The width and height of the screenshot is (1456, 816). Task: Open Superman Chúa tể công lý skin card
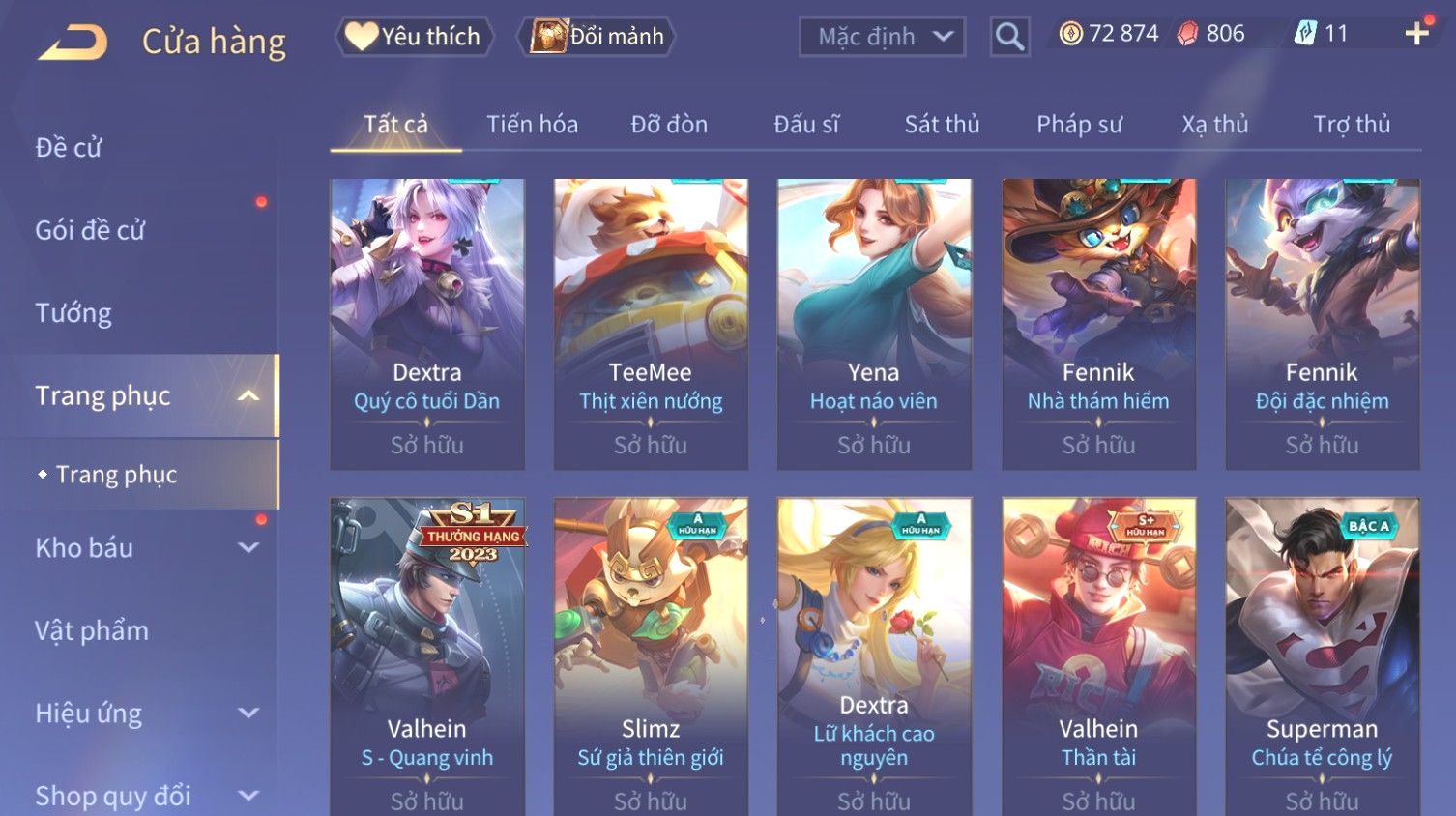click(1322, 656)
